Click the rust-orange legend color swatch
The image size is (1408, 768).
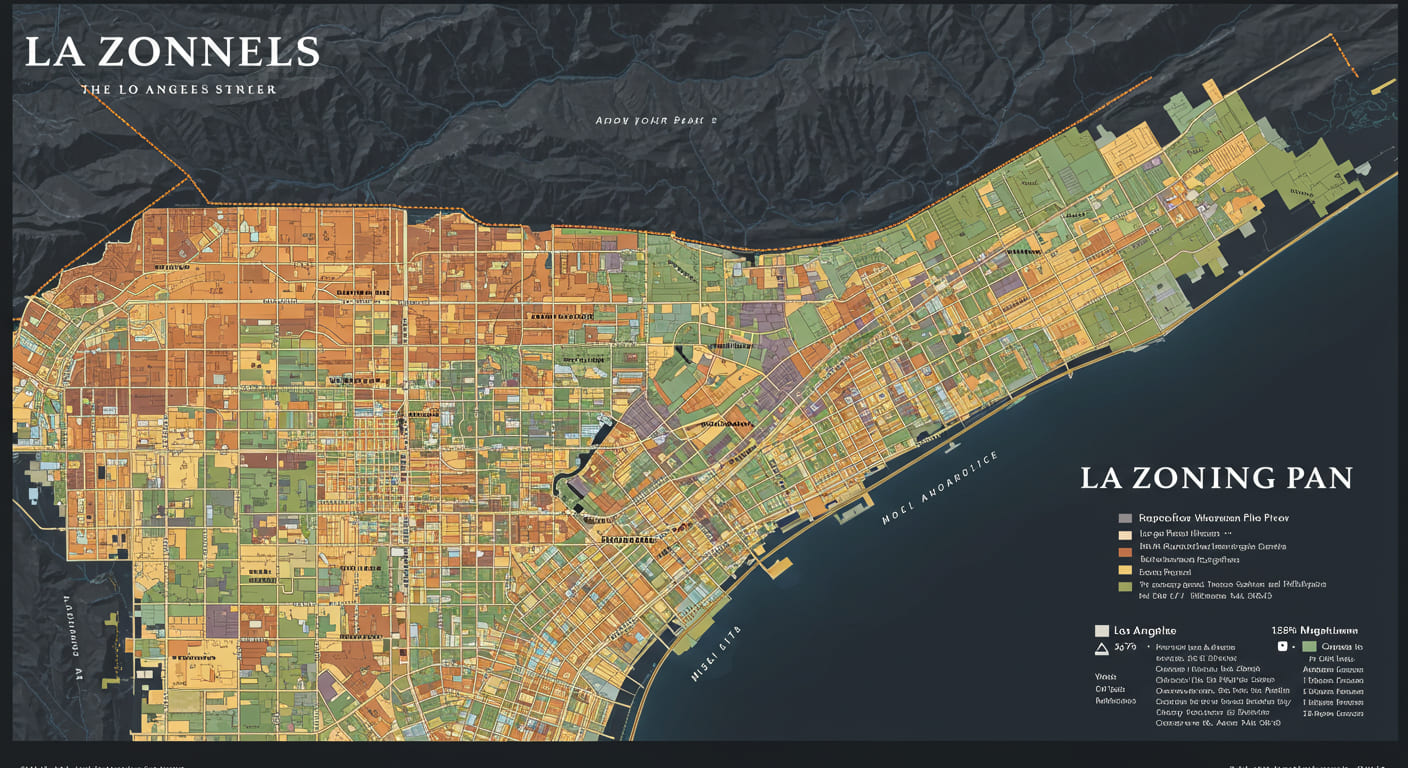click(1125, 552)
